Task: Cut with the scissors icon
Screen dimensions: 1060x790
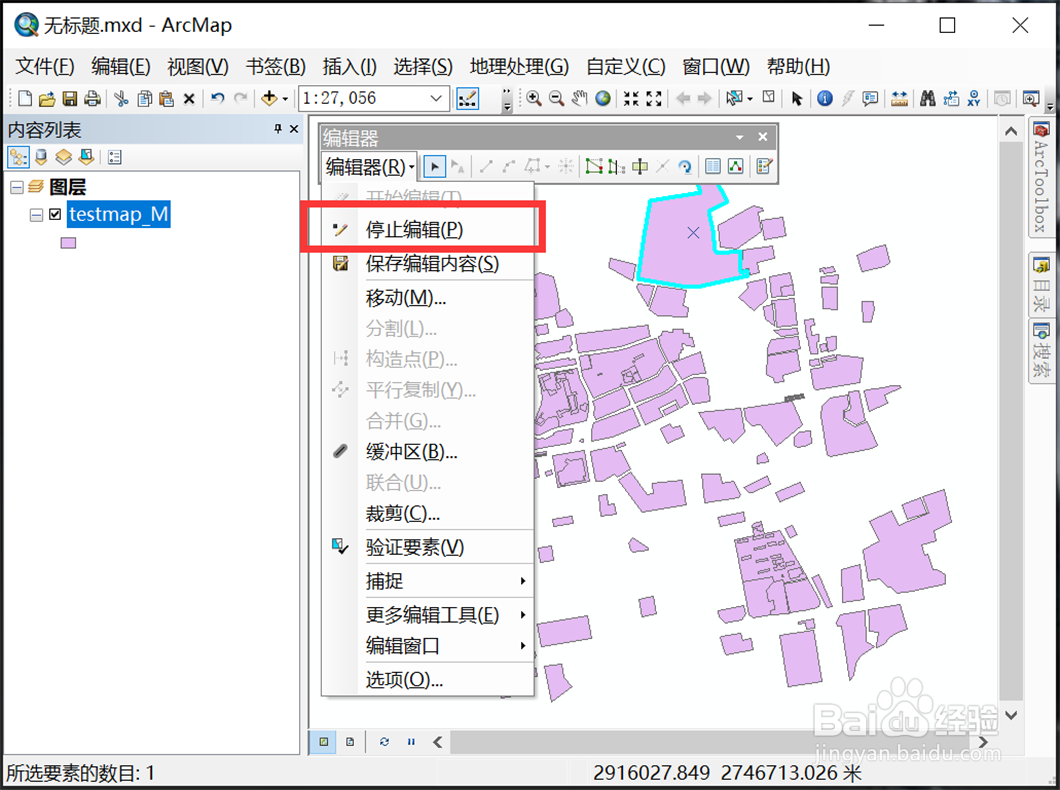Action: pyautogui.click(x=121, y=99)
